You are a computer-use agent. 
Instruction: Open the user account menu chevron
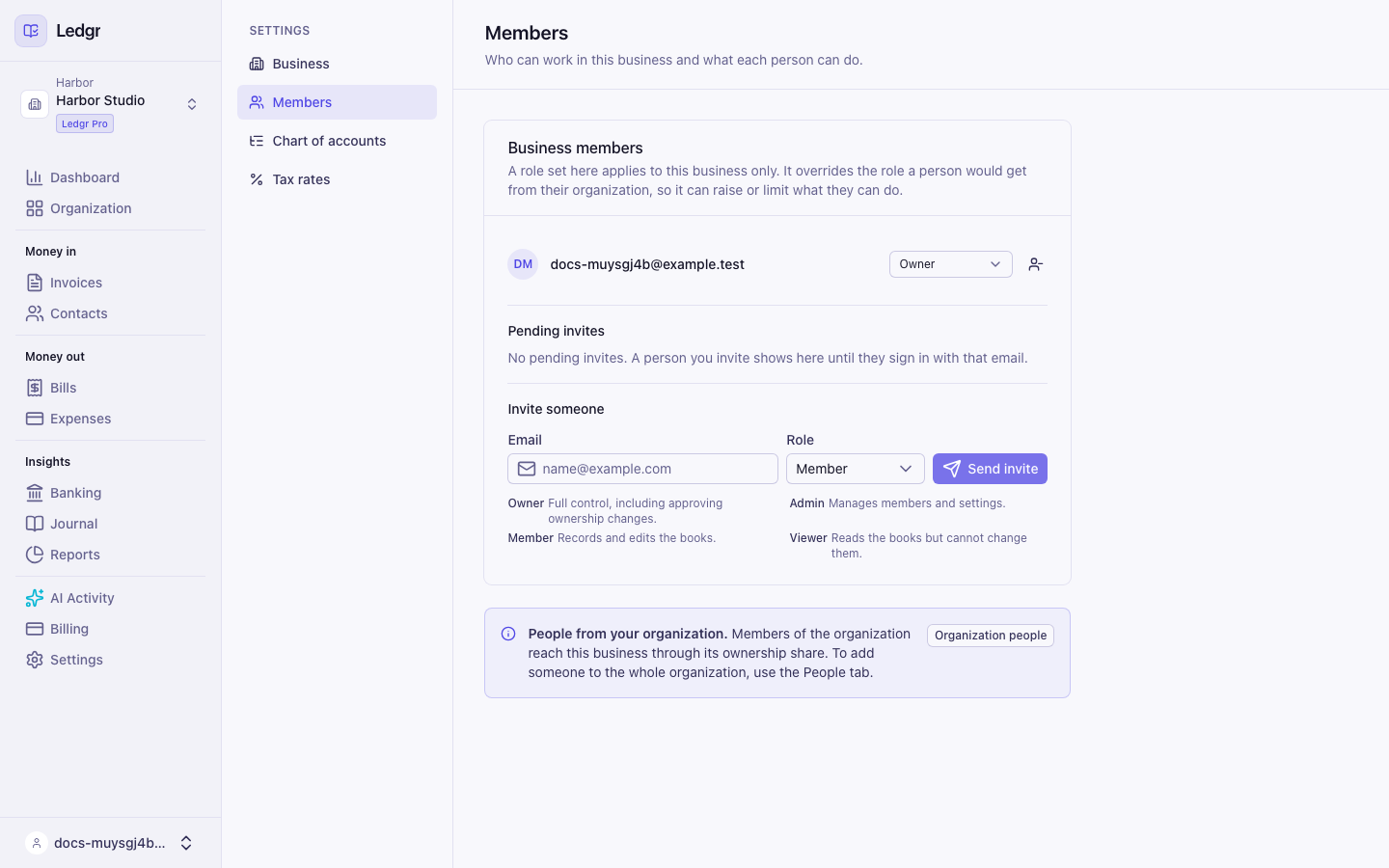[186, 843]
